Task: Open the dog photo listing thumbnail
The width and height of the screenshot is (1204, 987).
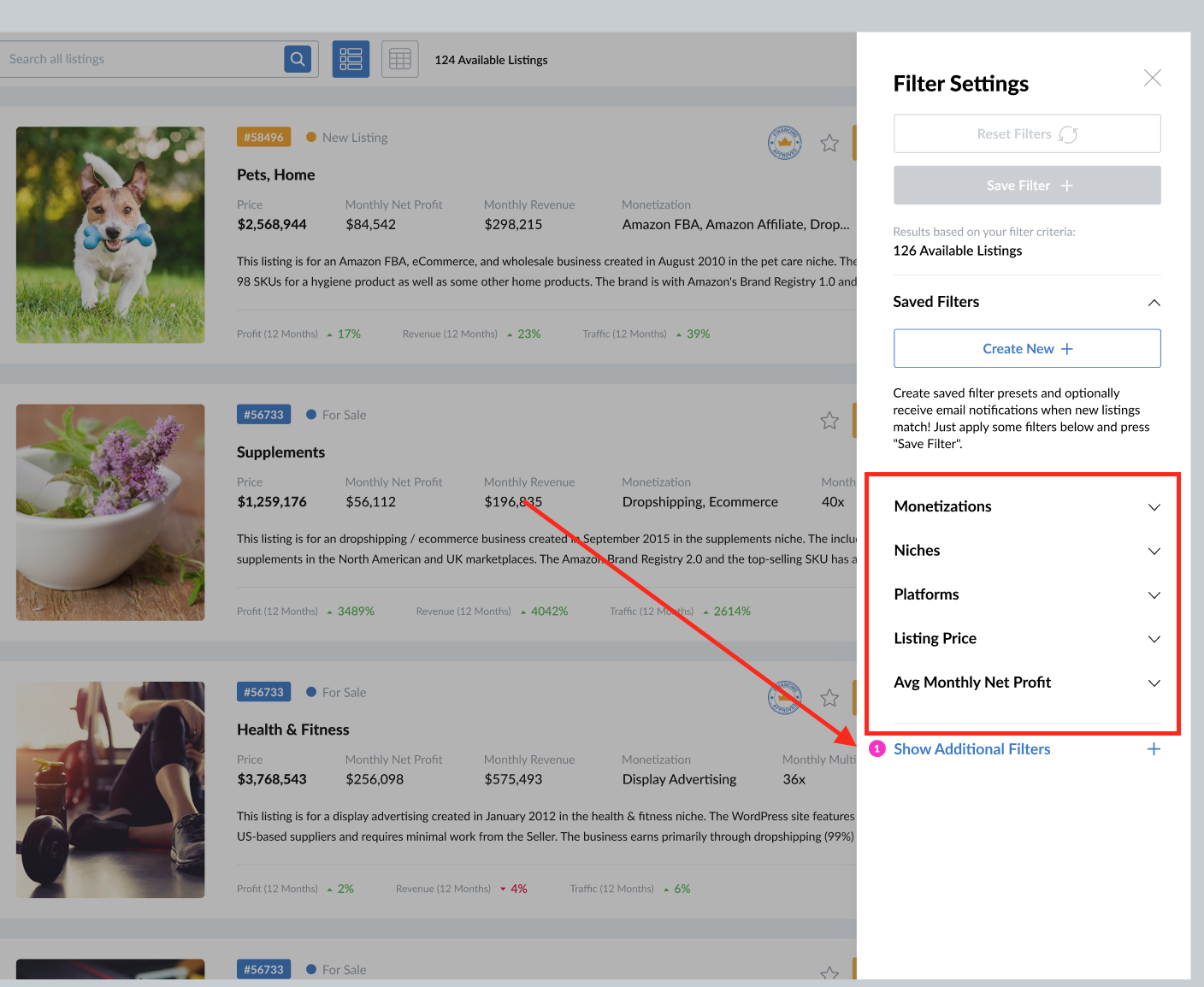Action: (110, 235)
